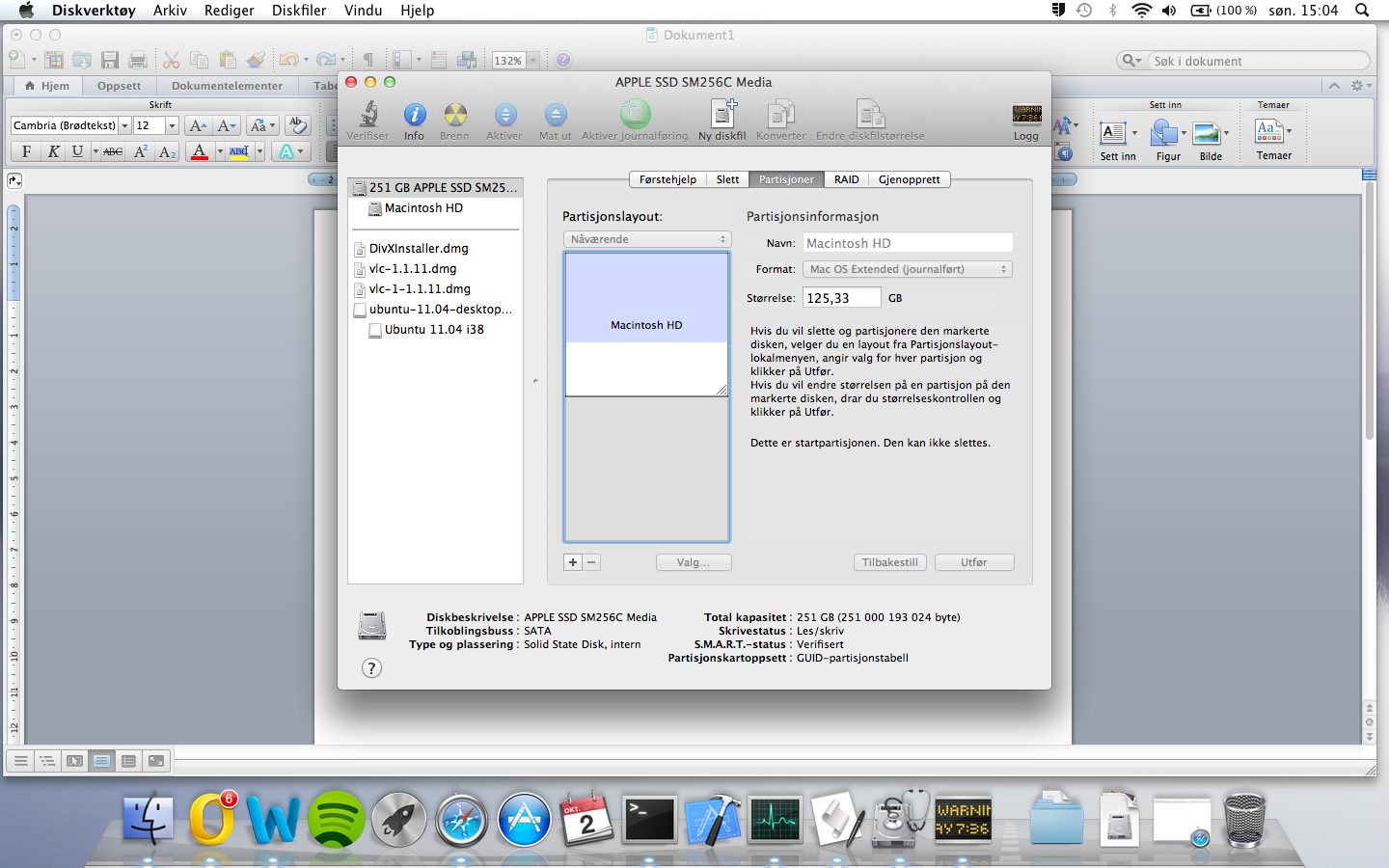Image resolution: width=1389 pixels, height=868 pixels.
Task: Create a new image with Ny diskfil
Action: pos(722,114)
